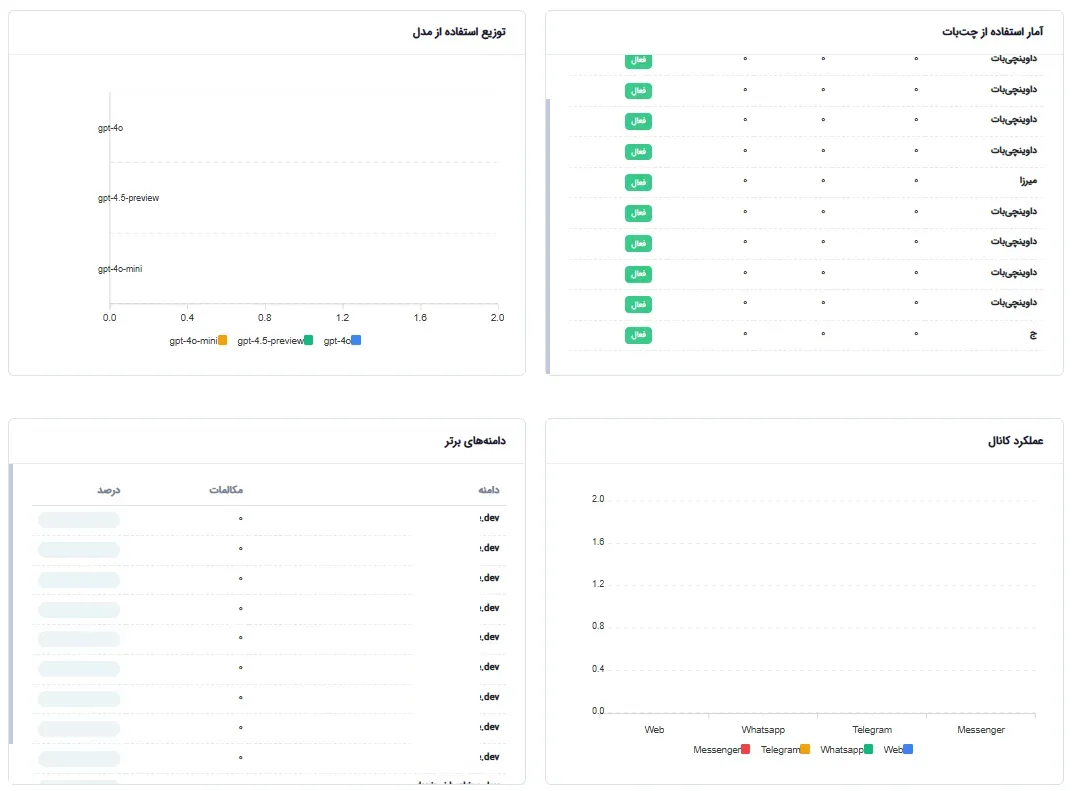Toggle the Web blue legend marker
This screenshot has width=1075, height=791.
[908, 749]
